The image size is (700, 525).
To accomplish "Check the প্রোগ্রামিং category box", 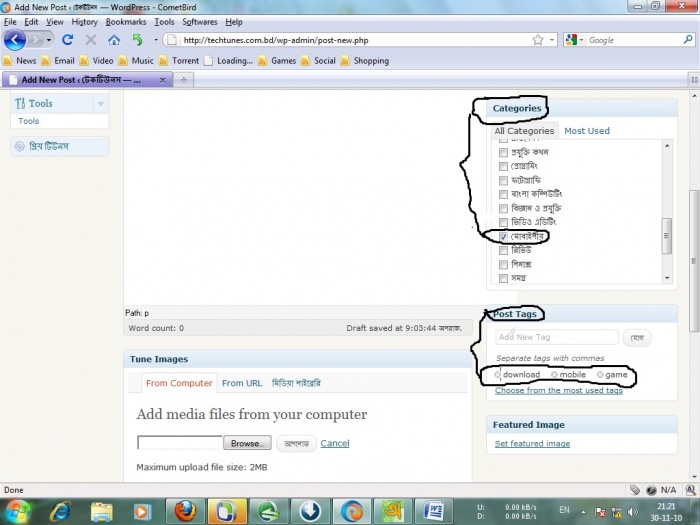I will coord(503,167).
